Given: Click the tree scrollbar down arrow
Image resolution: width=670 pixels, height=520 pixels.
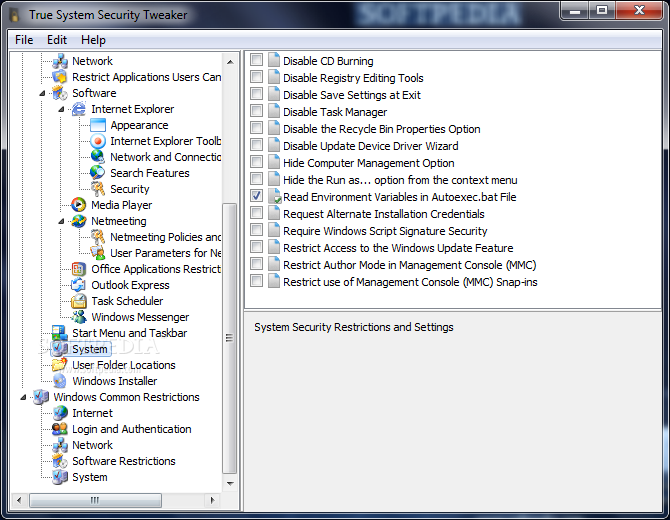Looking at the screenshot, I should (230, 484).
